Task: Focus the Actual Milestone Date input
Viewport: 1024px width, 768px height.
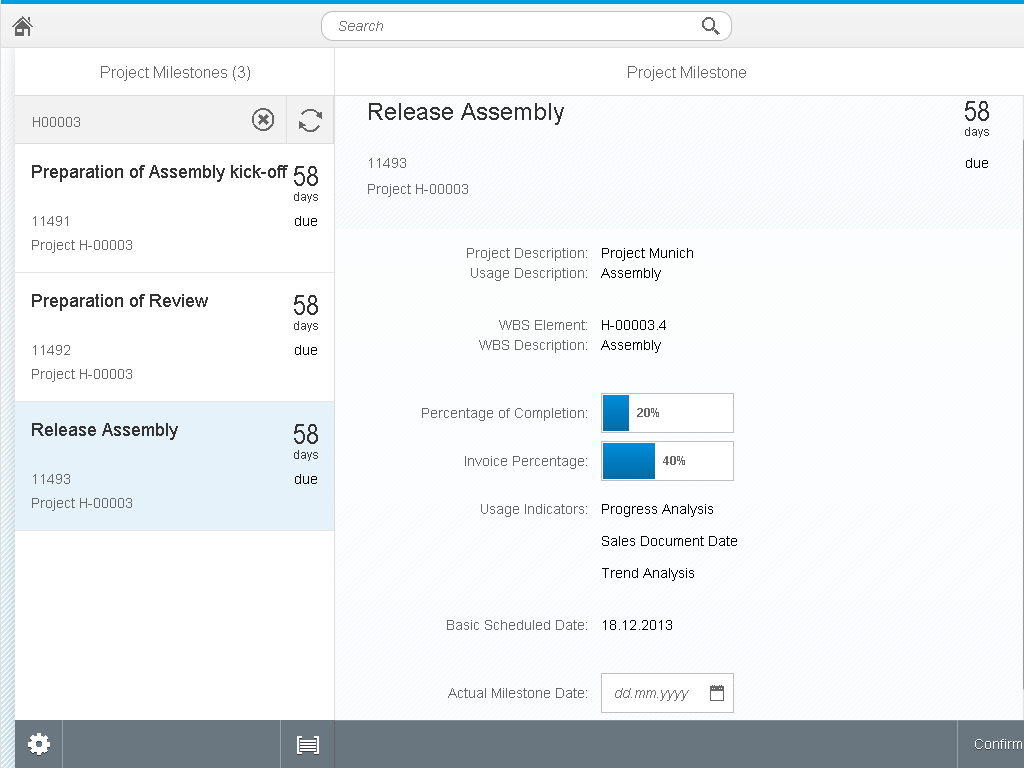Action: point(653,693)
